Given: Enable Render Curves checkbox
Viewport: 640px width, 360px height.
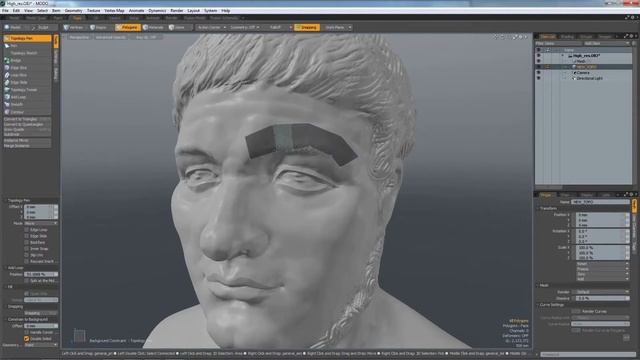Looking at the screenshot, I should 576,311.
